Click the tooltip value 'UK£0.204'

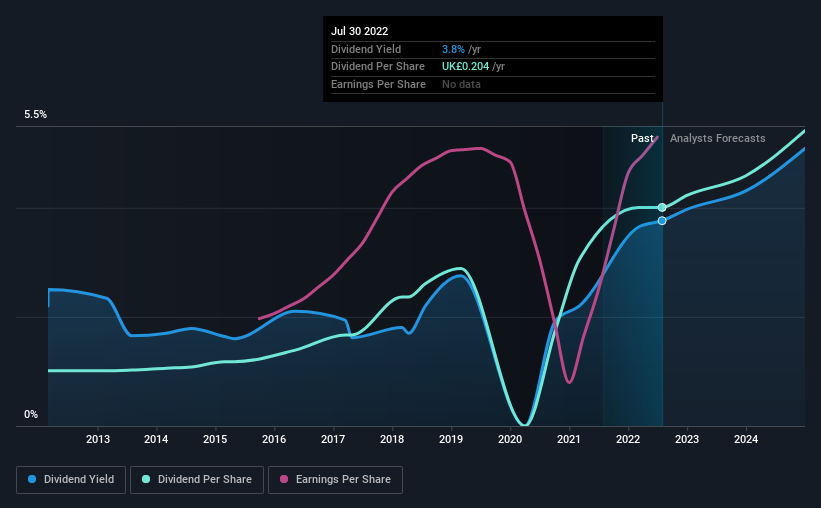(x=465, y=67)
